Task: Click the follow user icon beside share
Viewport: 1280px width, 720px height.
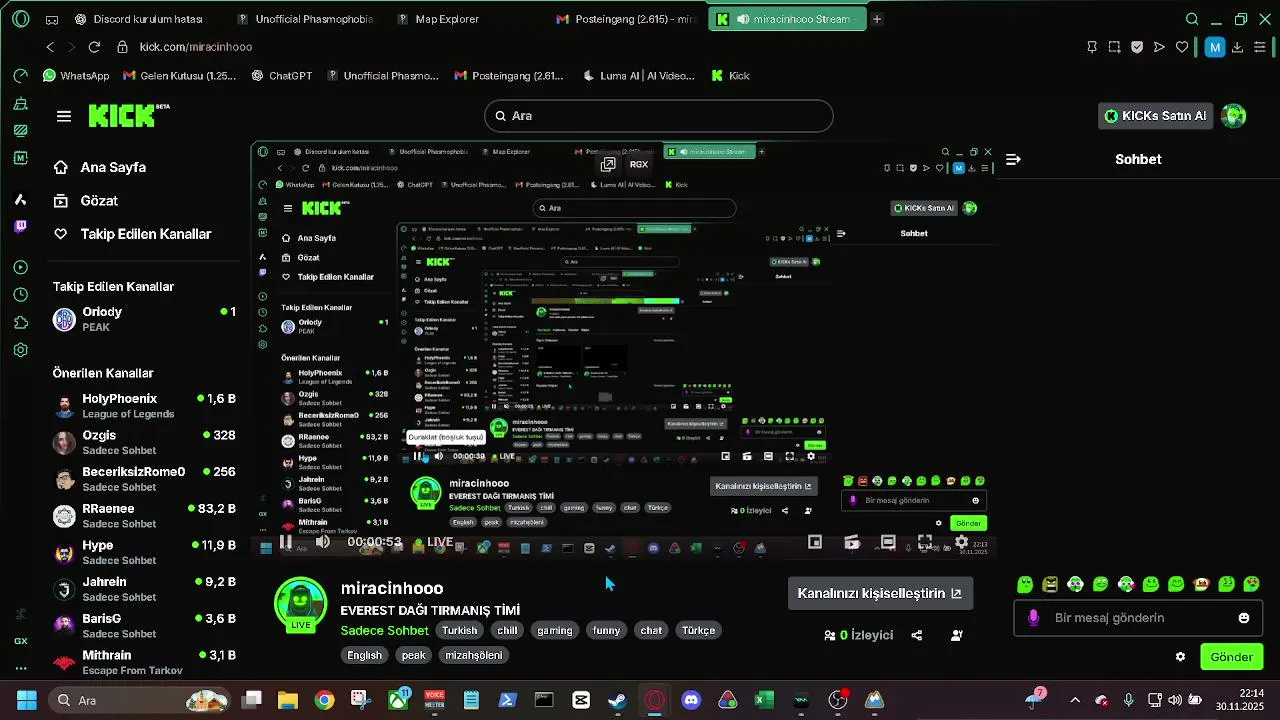Action: point(957,635)
